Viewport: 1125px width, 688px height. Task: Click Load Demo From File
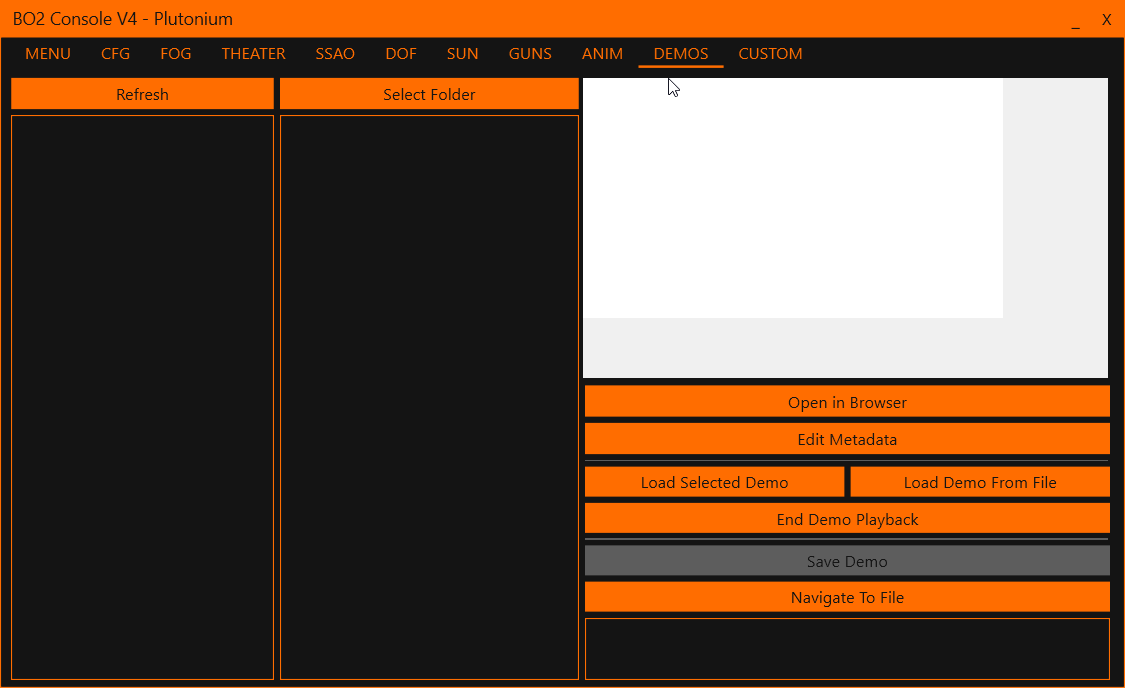pyautogui.click(x=980, y=482)
